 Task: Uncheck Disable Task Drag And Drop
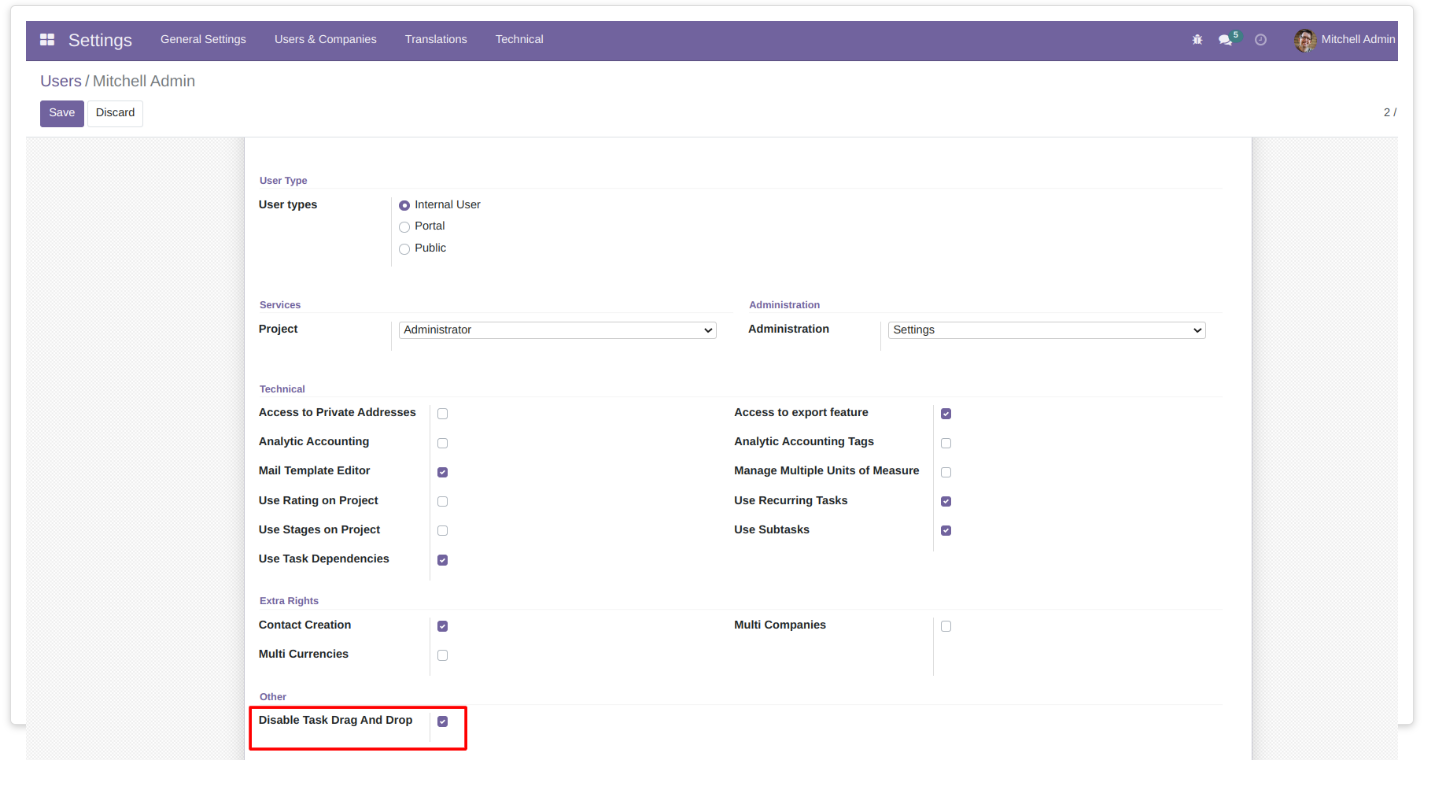(x=442, y=722)
